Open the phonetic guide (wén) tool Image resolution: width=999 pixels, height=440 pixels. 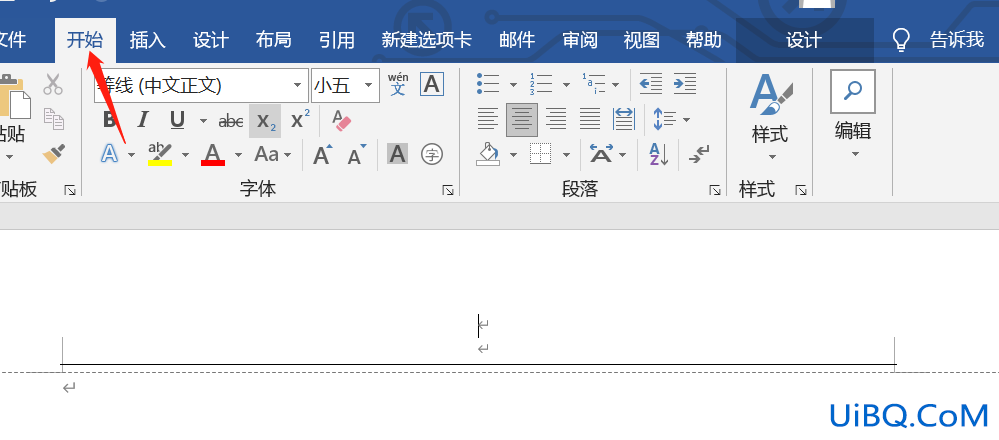click(398, 84)
